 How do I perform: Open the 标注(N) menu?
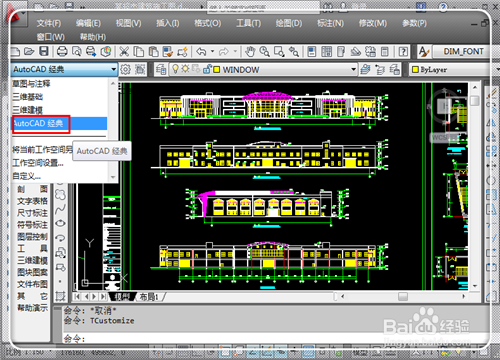pyautogui.click(x=330, y=23)
